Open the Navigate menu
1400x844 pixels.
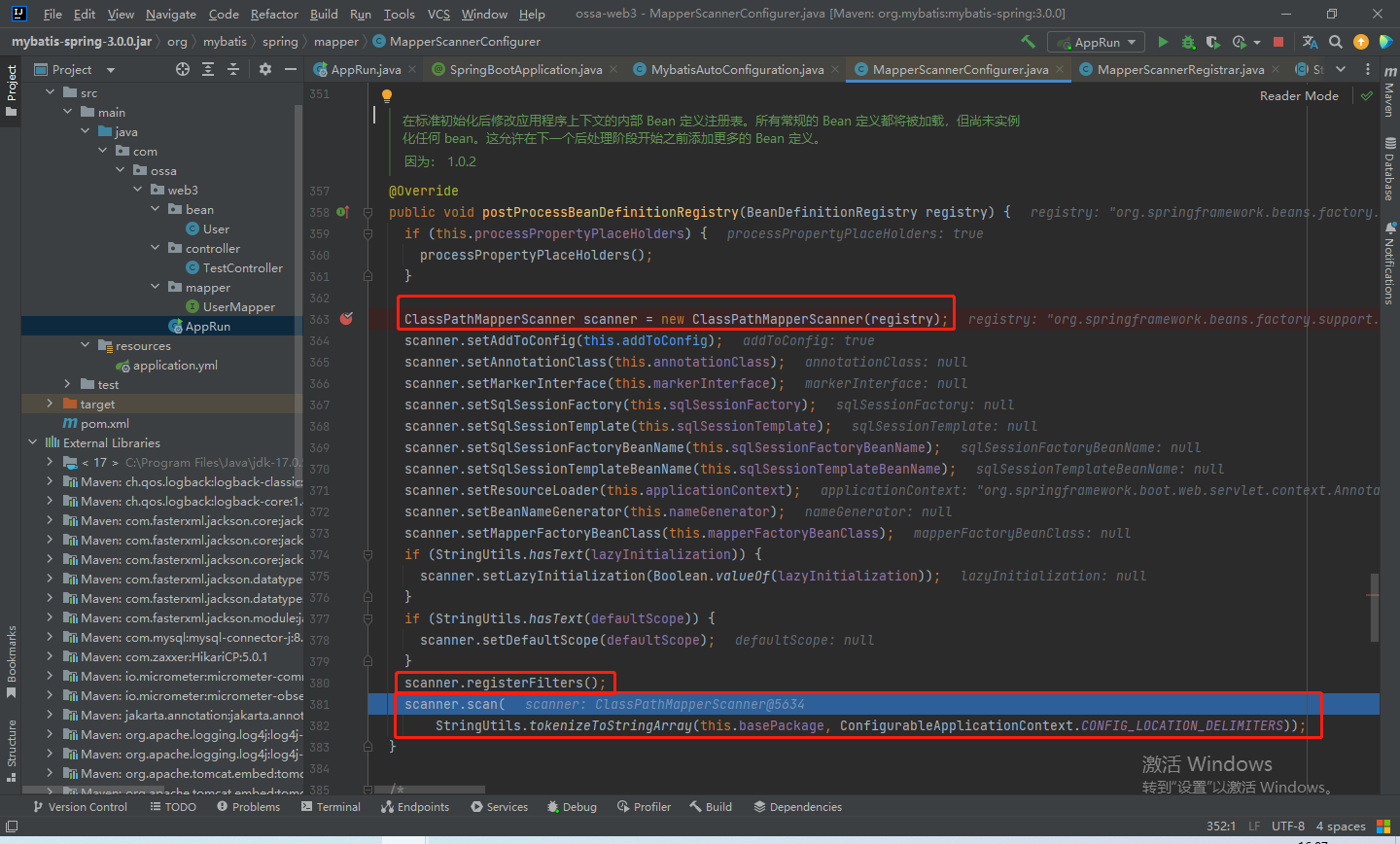171,14
